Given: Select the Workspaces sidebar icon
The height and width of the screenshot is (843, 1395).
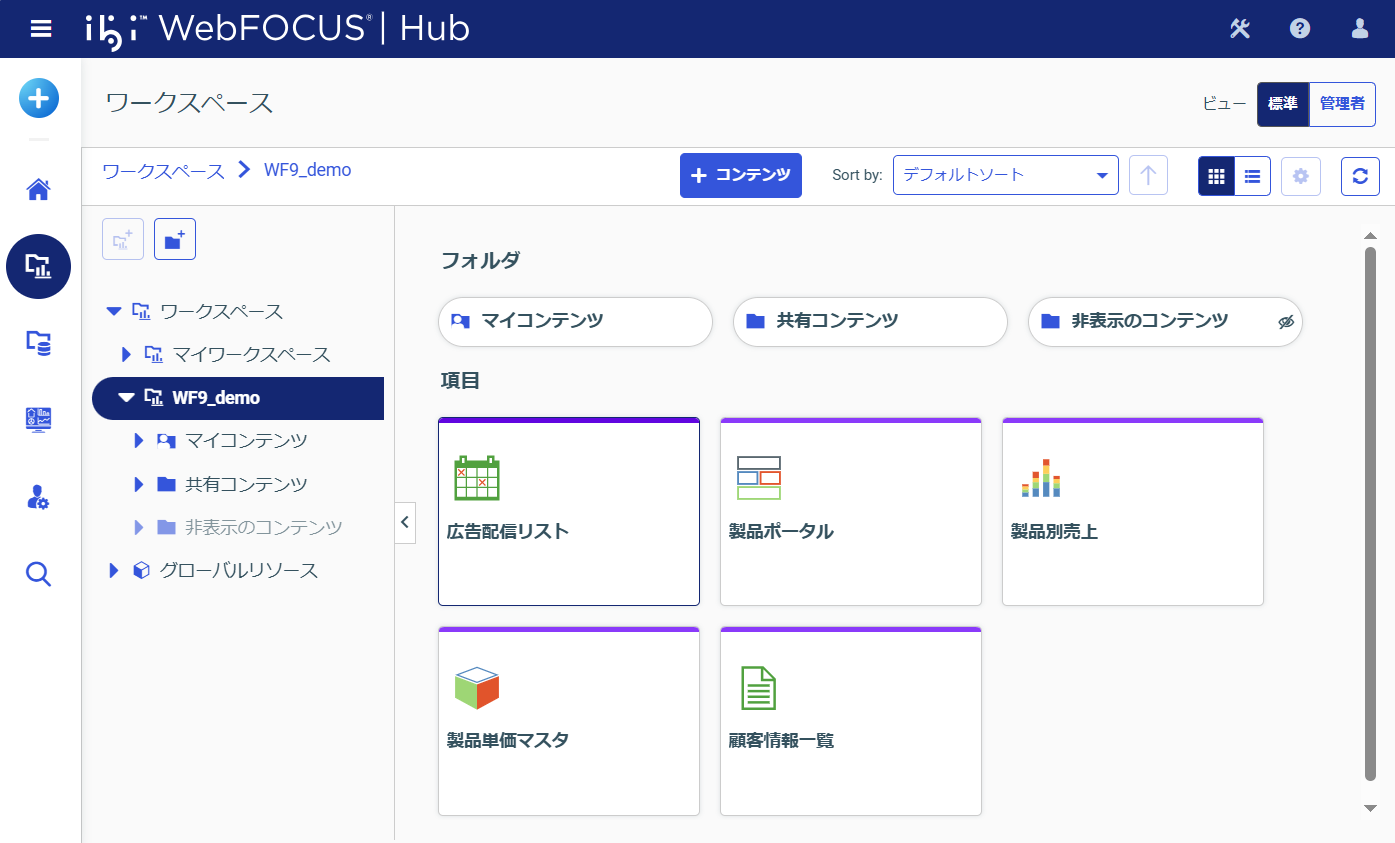Looking at the screenshot, I should [39, 266].
